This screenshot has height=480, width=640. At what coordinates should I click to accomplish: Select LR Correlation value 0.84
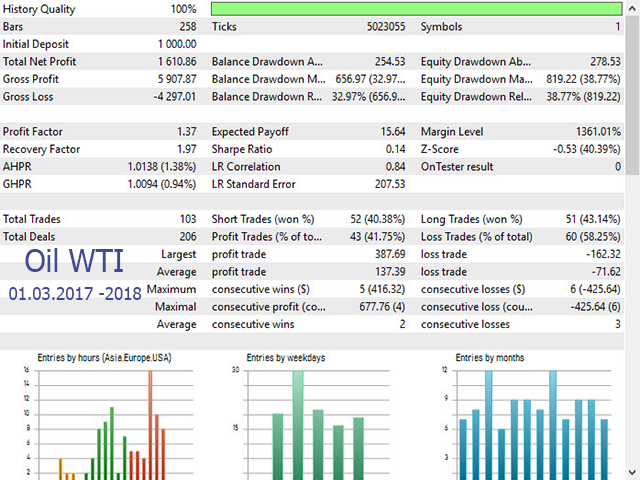coord(396,167)
